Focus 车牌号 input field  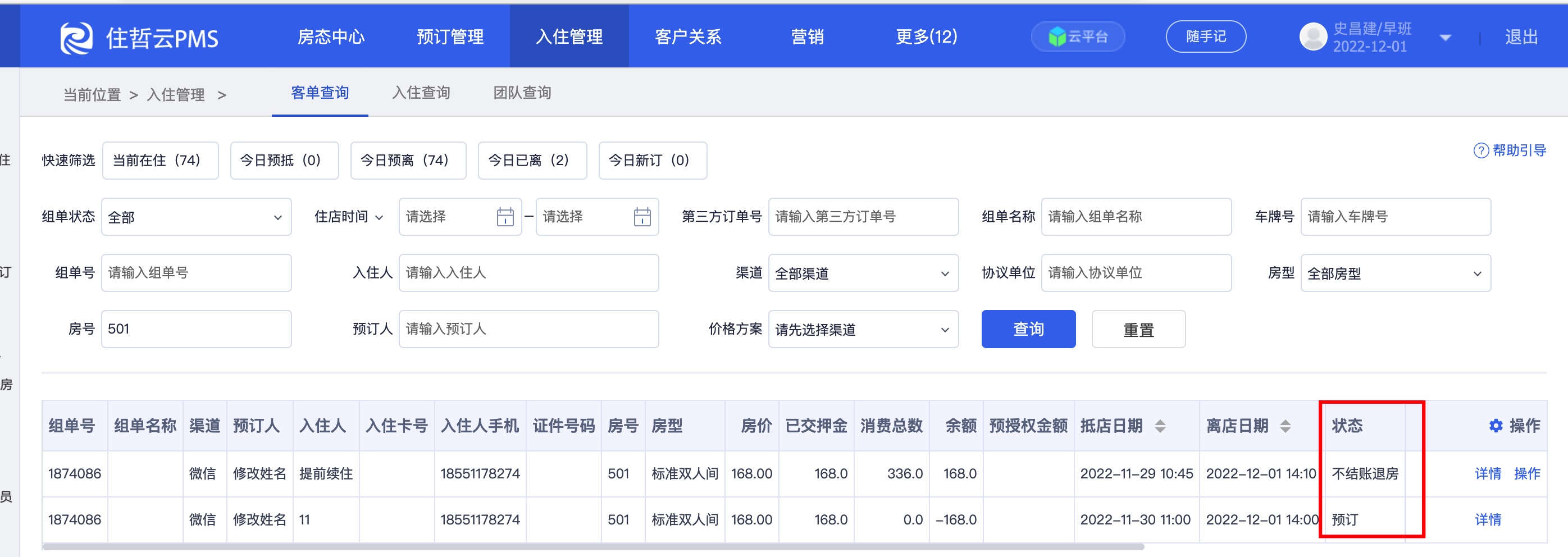click(x=1396, y=217)
